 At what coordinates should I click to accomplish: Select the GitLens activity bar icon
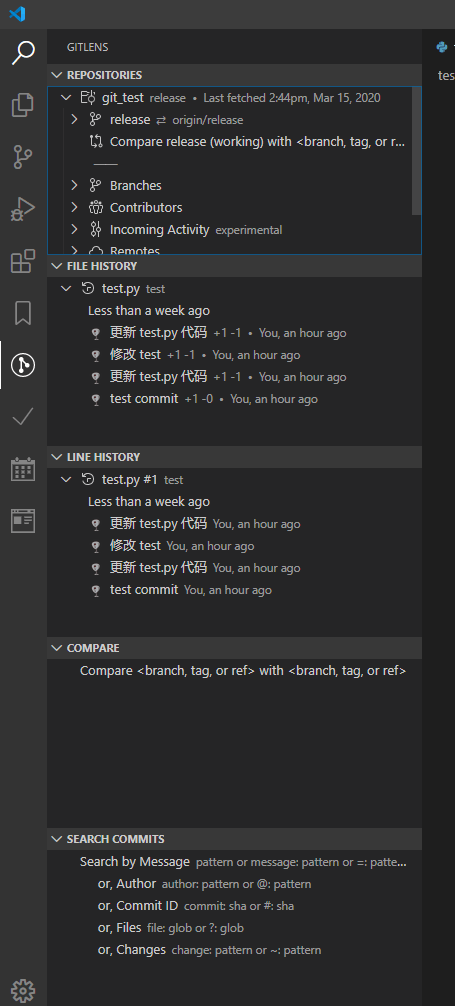tap(23, 365)
